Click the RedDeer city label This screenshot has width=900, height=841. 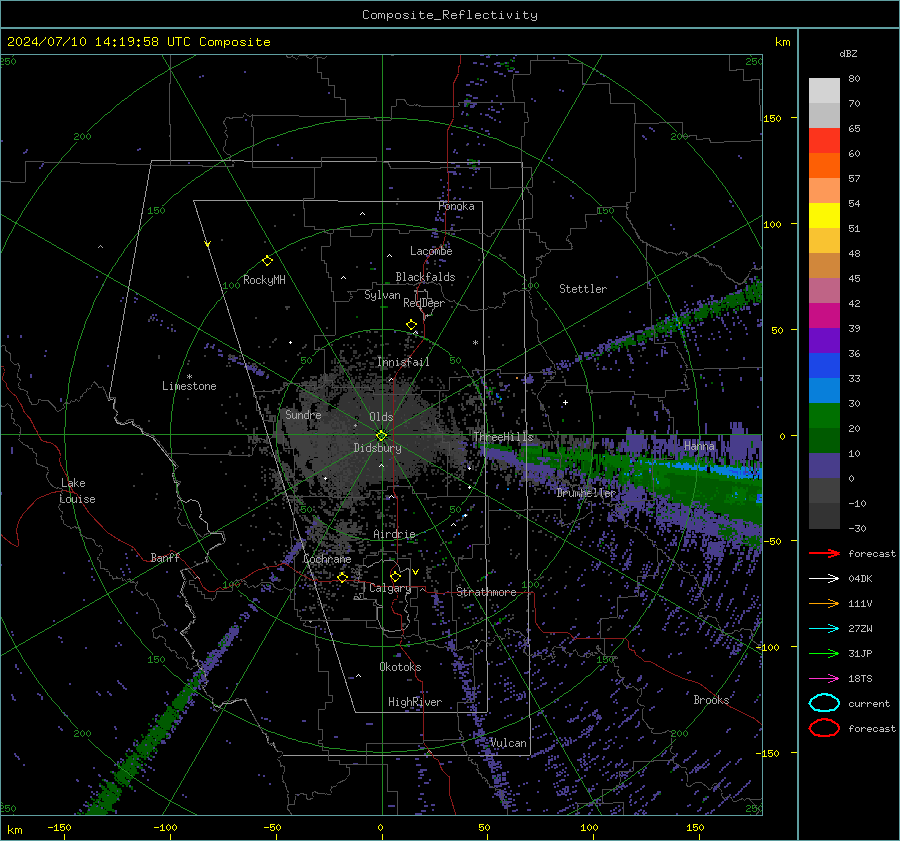coord(424,303)
